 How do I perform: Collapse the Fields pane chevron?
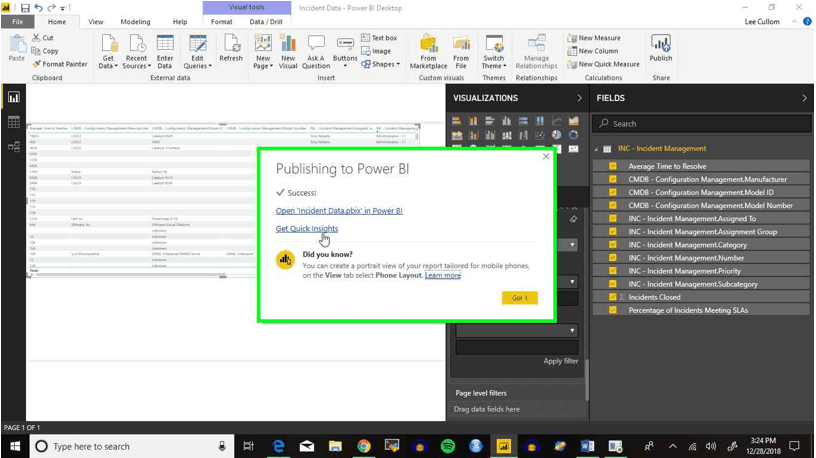click(x=804, y=98)
